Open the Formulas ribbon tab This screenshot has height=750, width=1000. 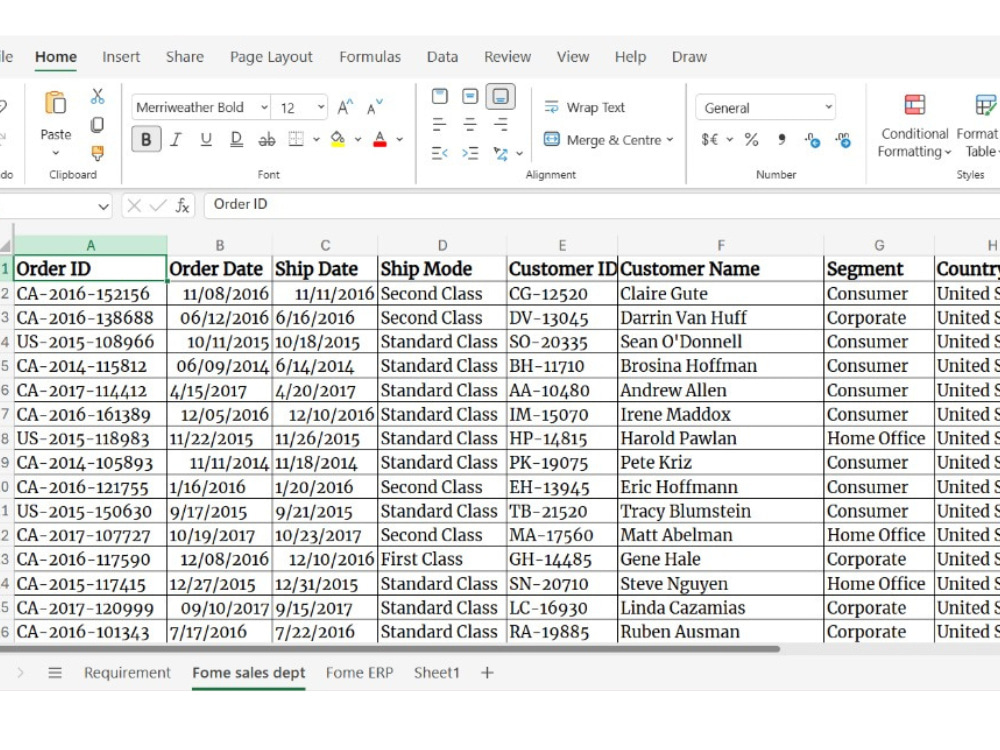tap(370, 57)
